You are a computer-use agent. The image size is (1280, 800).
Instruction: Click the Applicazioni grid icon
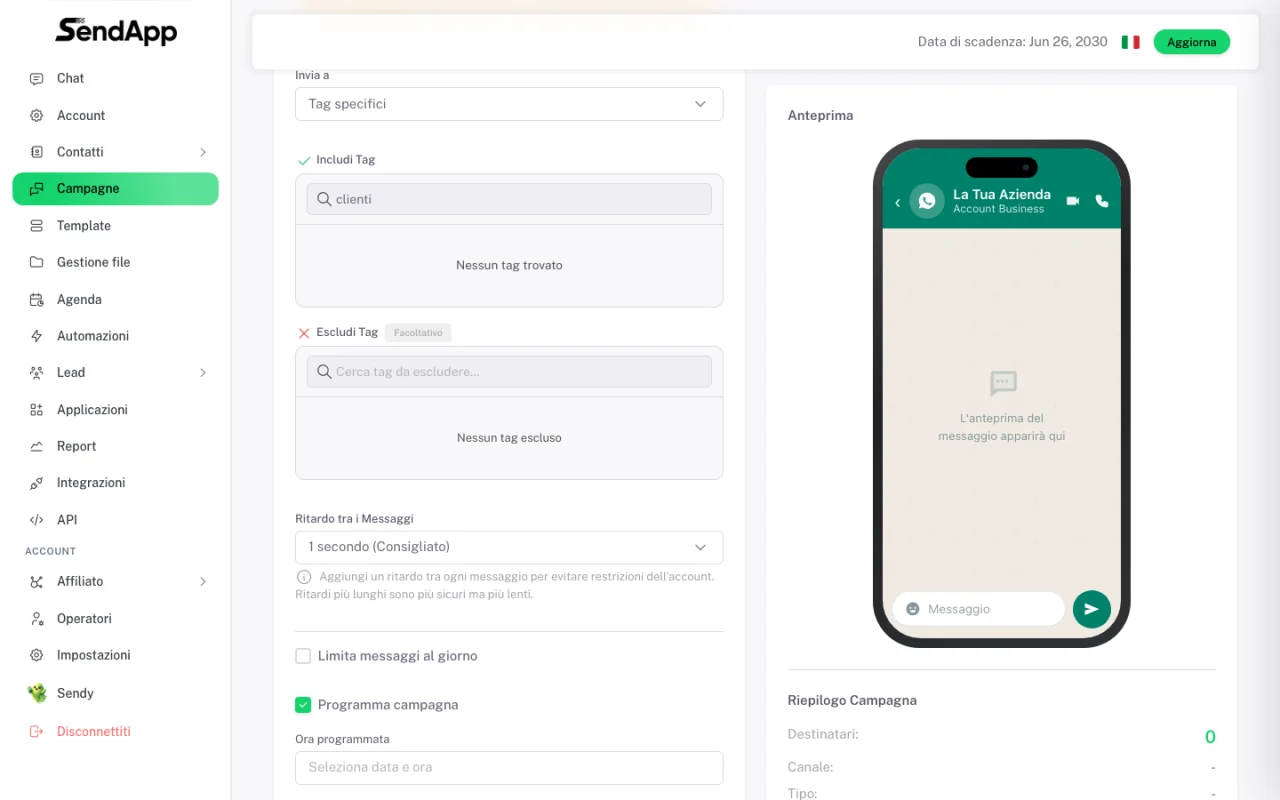37,409
